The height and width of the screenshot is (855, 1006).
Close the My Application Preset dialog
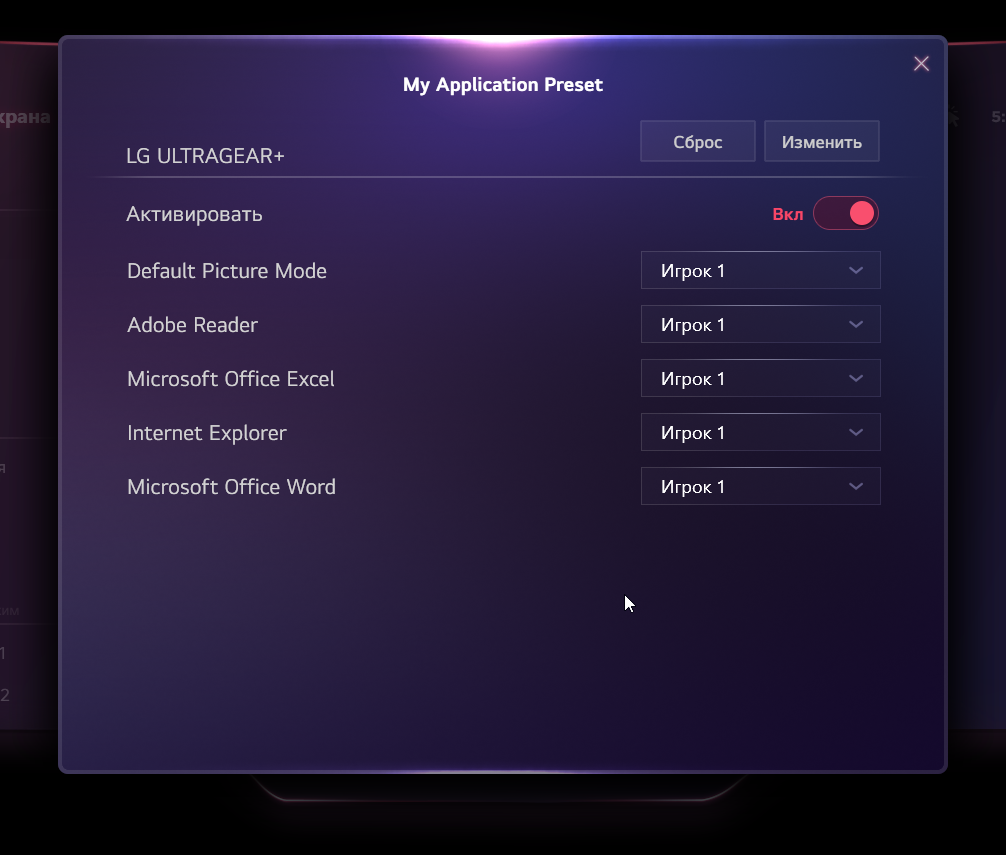921,63
